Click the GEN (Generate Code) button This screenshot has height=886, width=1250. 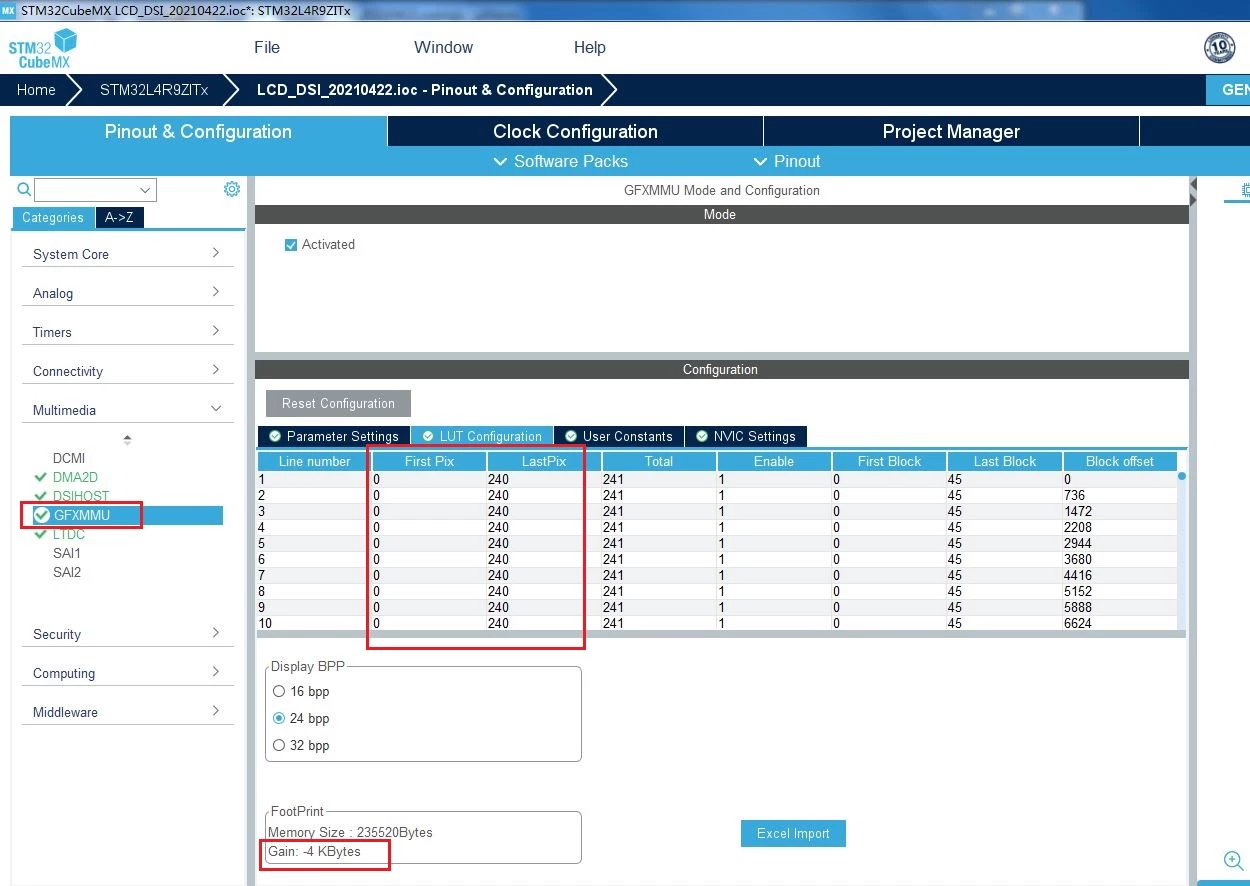pos(1229,89)
